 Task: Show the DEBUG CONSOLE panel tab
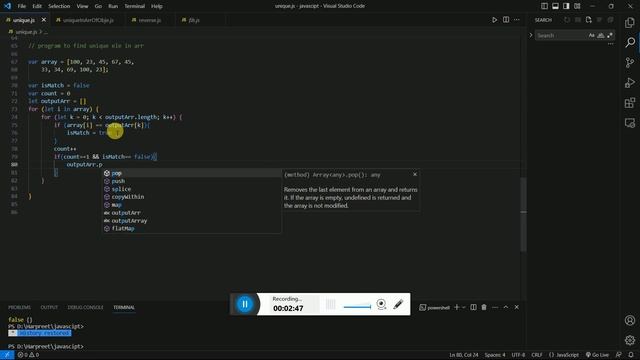click(x=85, y=307)
